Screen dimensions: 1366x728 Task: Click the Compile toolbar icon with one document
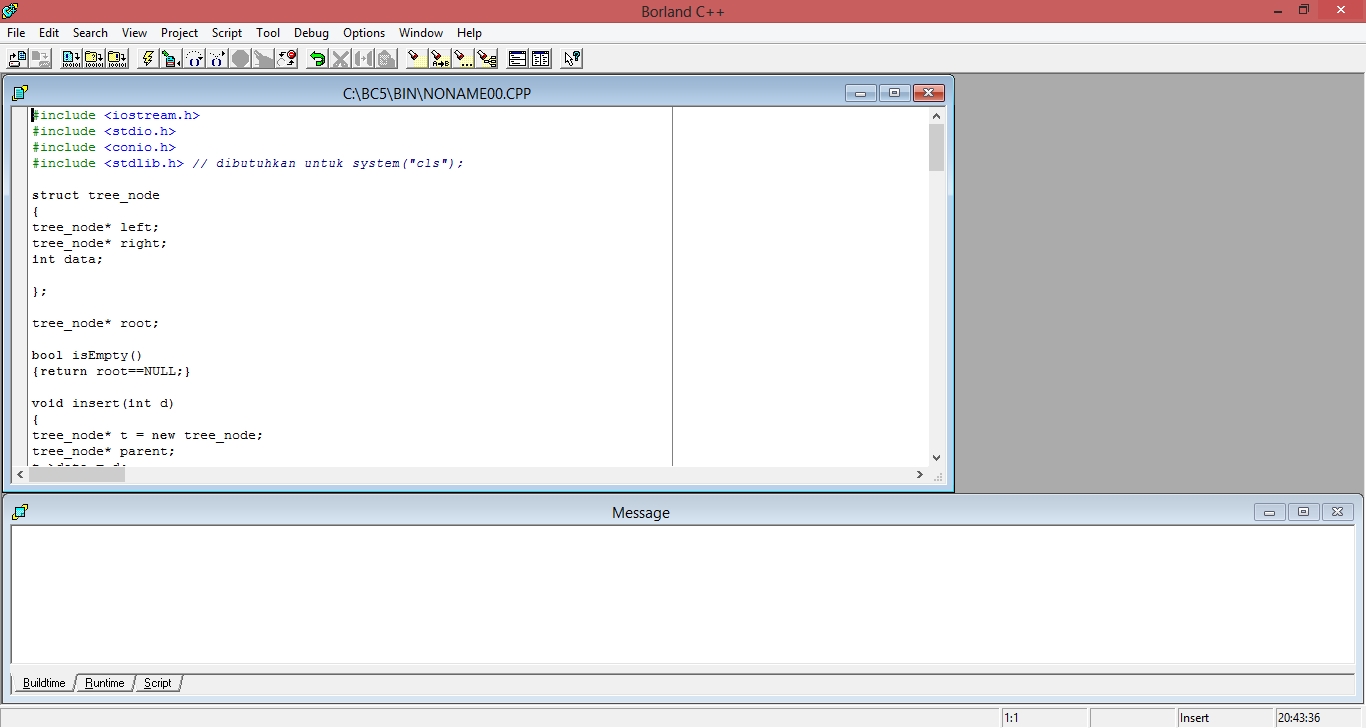click(71, 59)
